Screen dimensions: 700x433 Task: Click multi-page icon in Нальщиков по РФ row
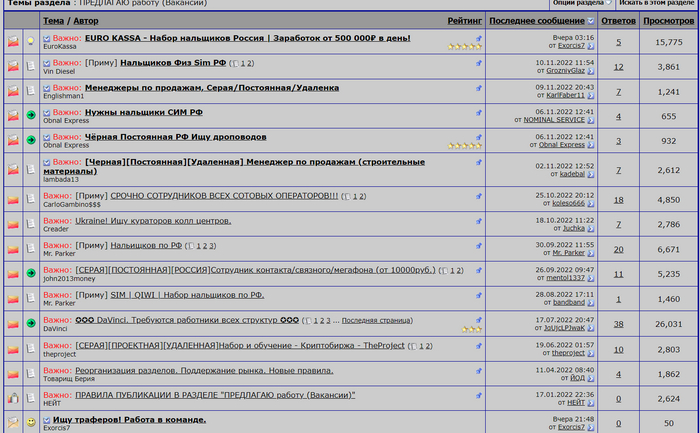click(191, 246)
